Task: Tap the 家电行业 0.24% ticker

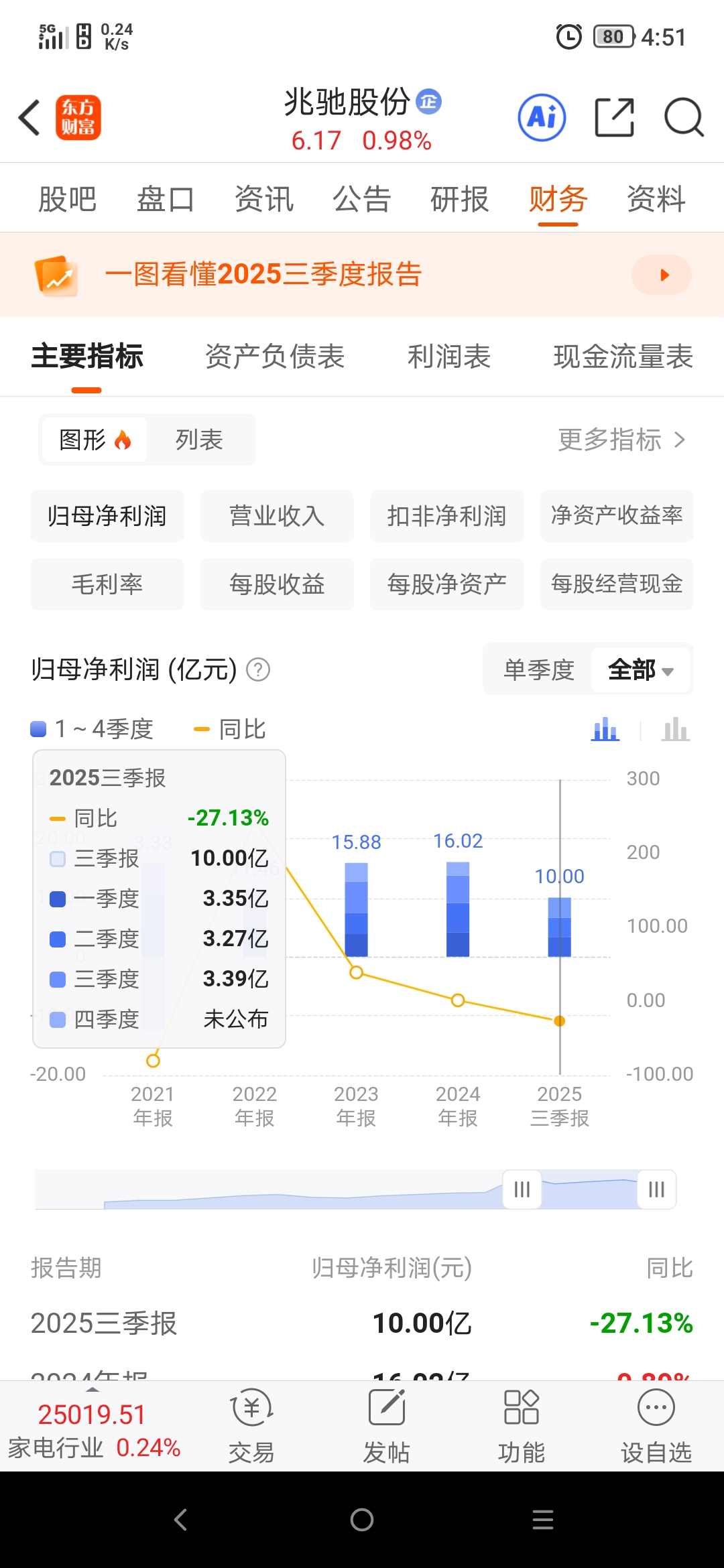Action: click(x=94, y=1448)
